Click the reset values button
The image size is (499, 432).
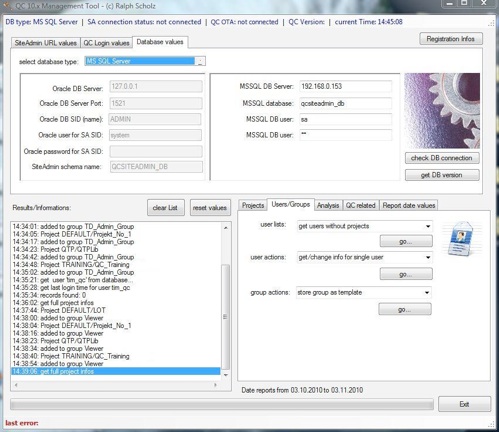coord(210,208)
